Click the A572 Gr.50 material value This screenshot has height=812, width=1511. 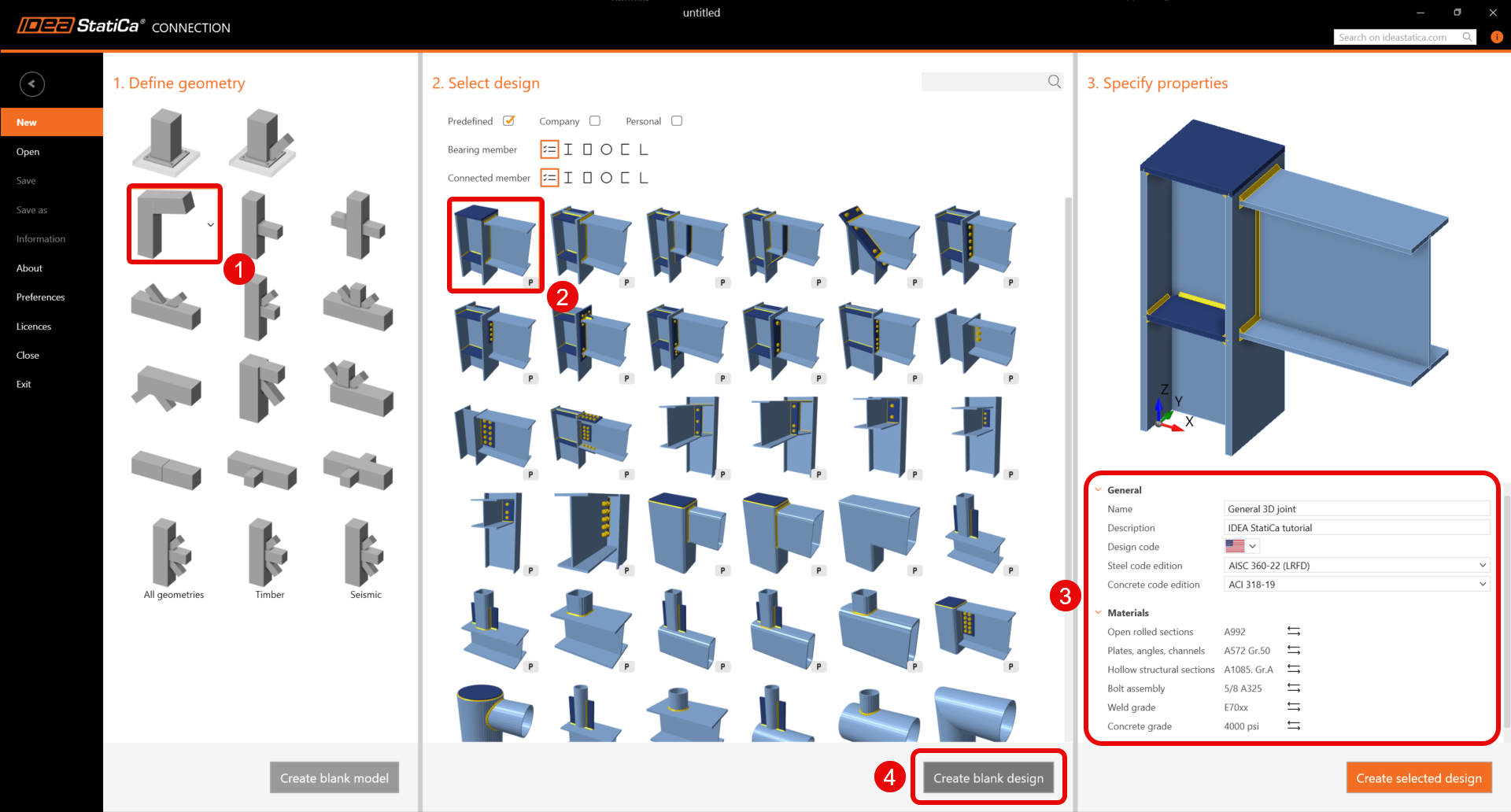(1247, 651)
